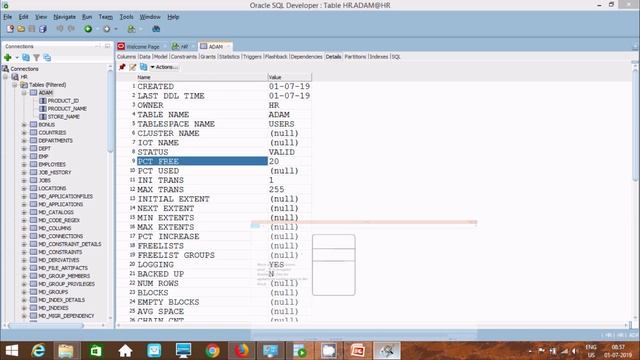This screenshot has width=640, height=360.
Task: Click Connections panel vertical scrollbar
Action: tap(110, 110)
